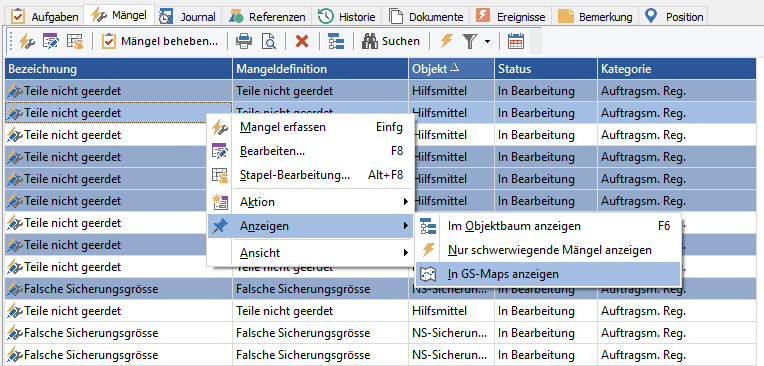Select Im Objektbaum anzeigen
This screenshot has width=764, height=366.
pos(549,226)
